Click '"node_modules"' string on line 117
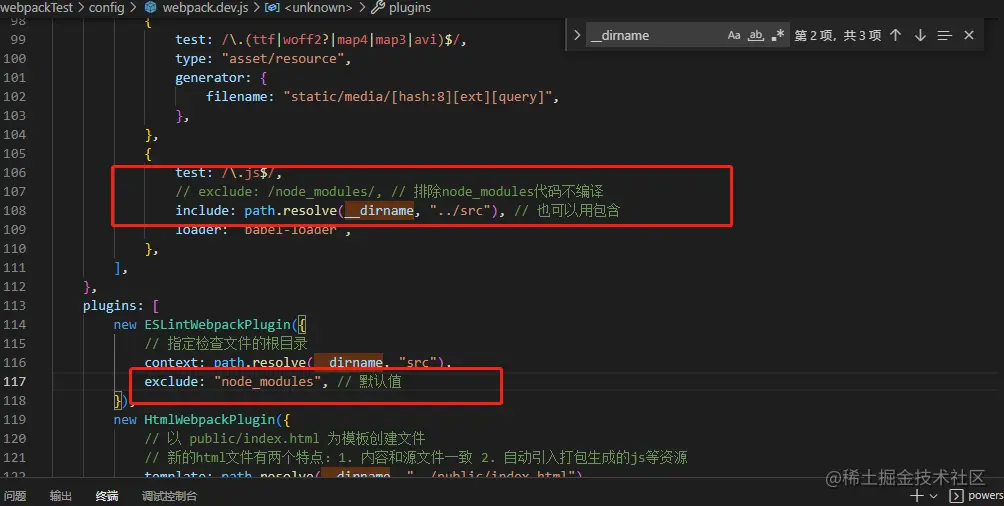This screenshot has height=506, width=1004. pyautogui.click(x=268, y=382)
